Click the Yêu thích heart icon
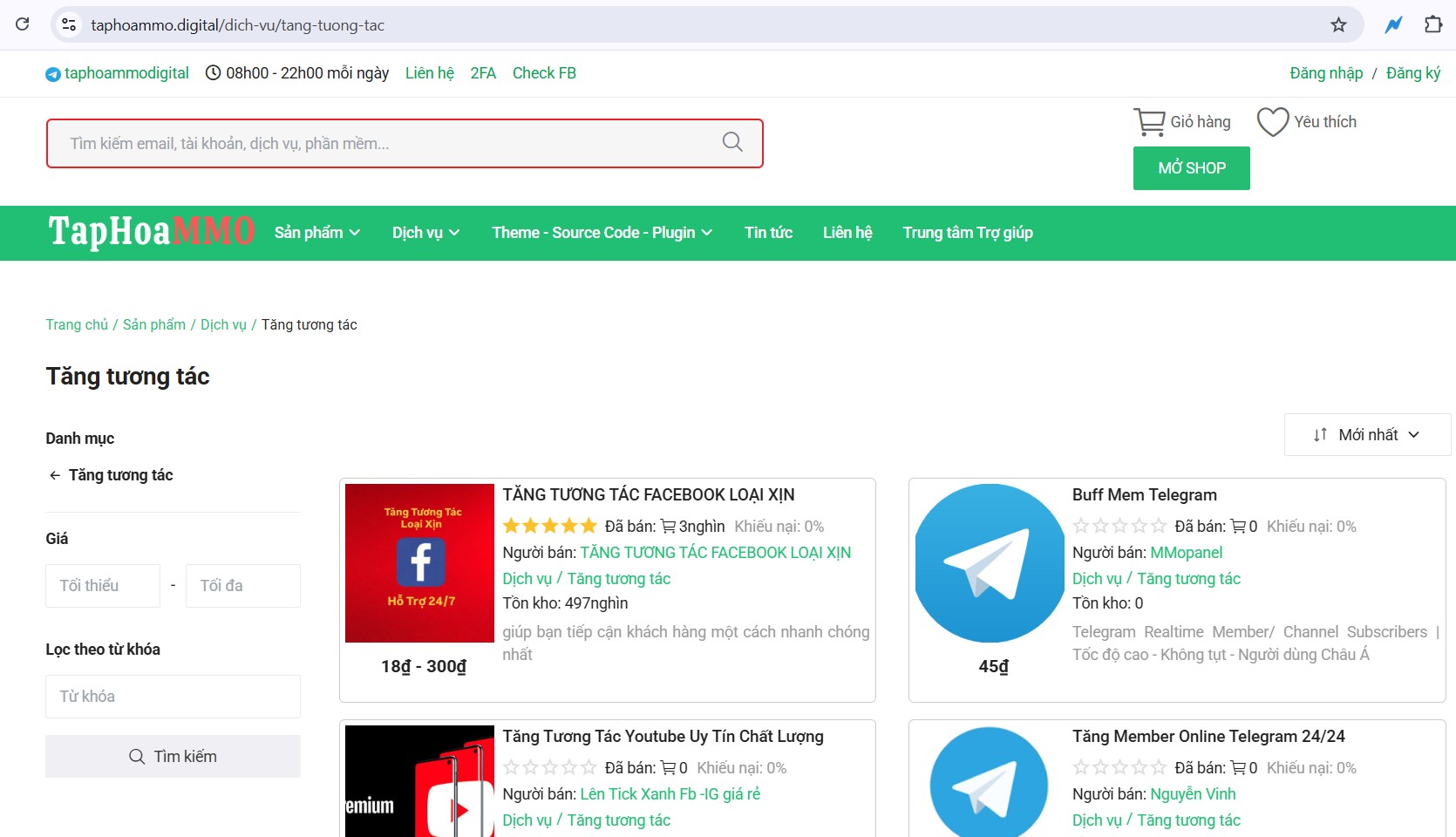Image resolution: width=1456 pixels, height=837 pixels. (1272, 121)
